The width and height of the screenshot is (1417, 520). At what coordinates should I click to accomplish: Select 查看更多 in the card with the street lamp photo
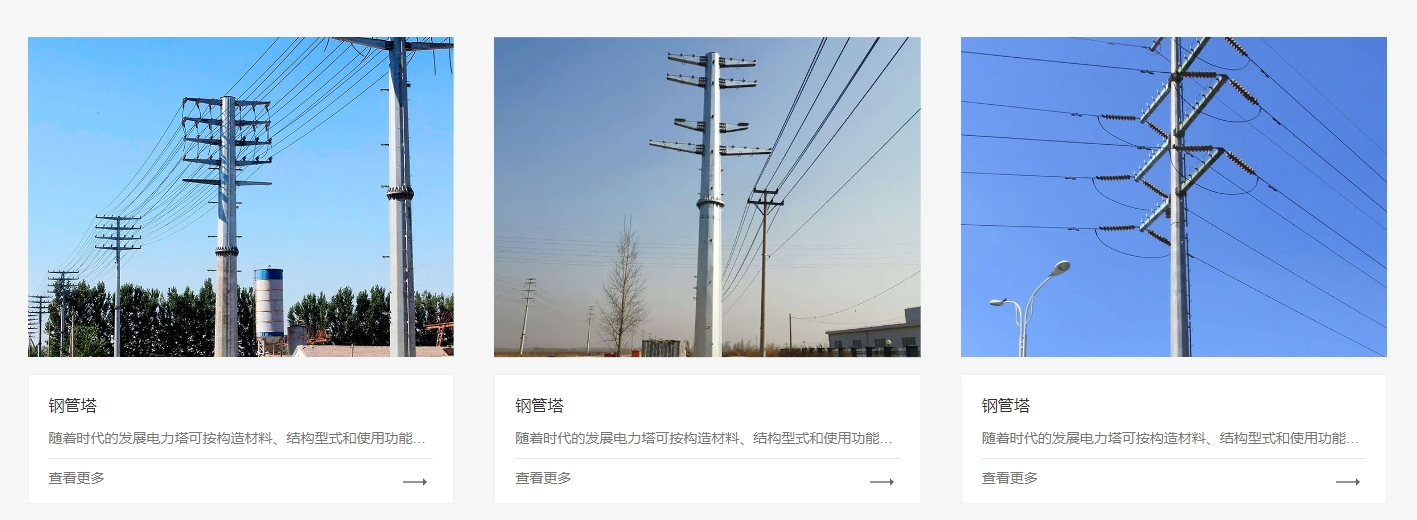[x=1010, y=478]
